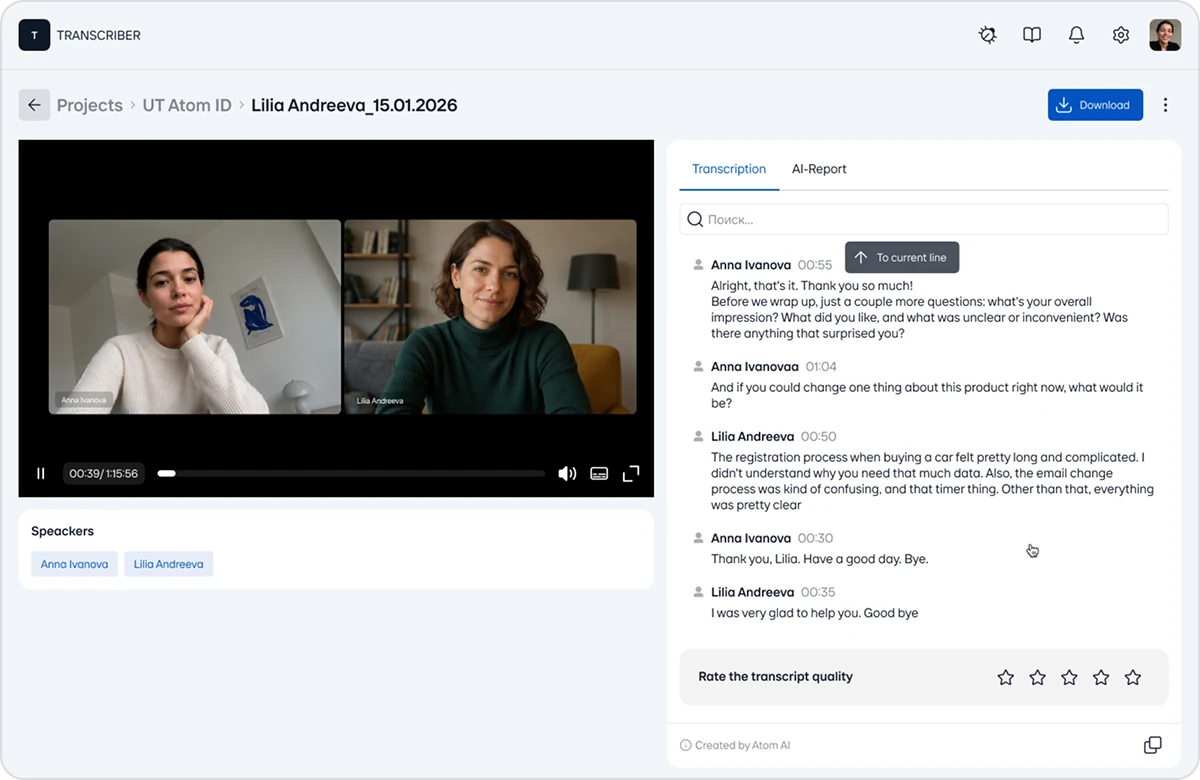Click Anna Ivanova's video tile

(x=195, y=317)
